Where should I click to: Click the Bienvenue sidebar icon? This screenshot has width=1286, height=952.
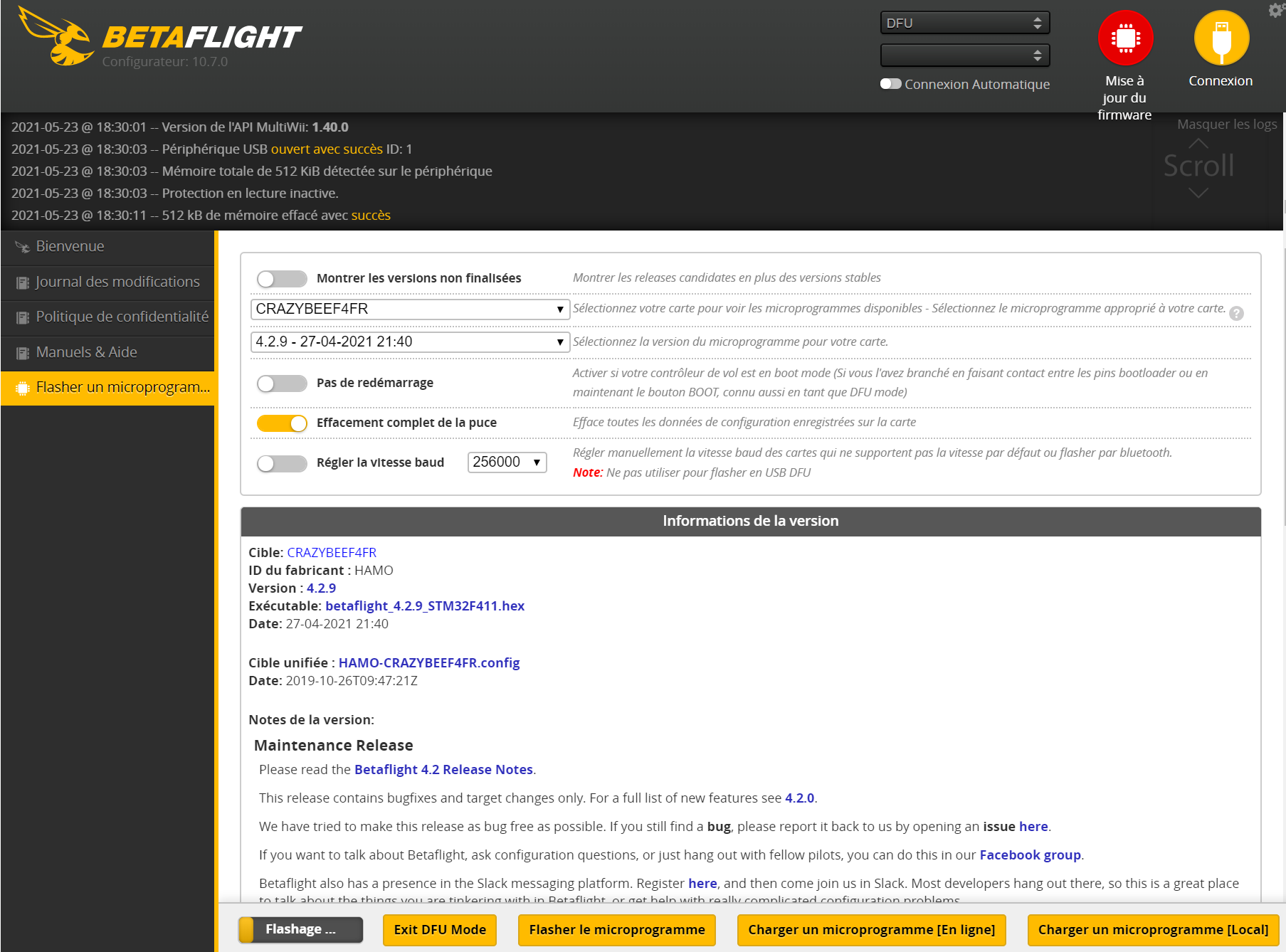click(x=21, y=246)
